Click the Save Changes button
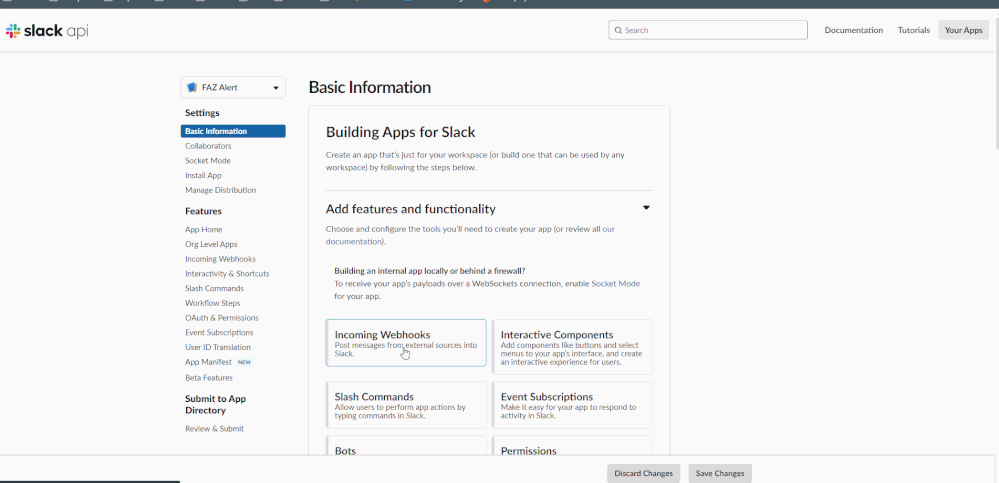This screenshot has width=999, height=483. click(x=720, y=473)
